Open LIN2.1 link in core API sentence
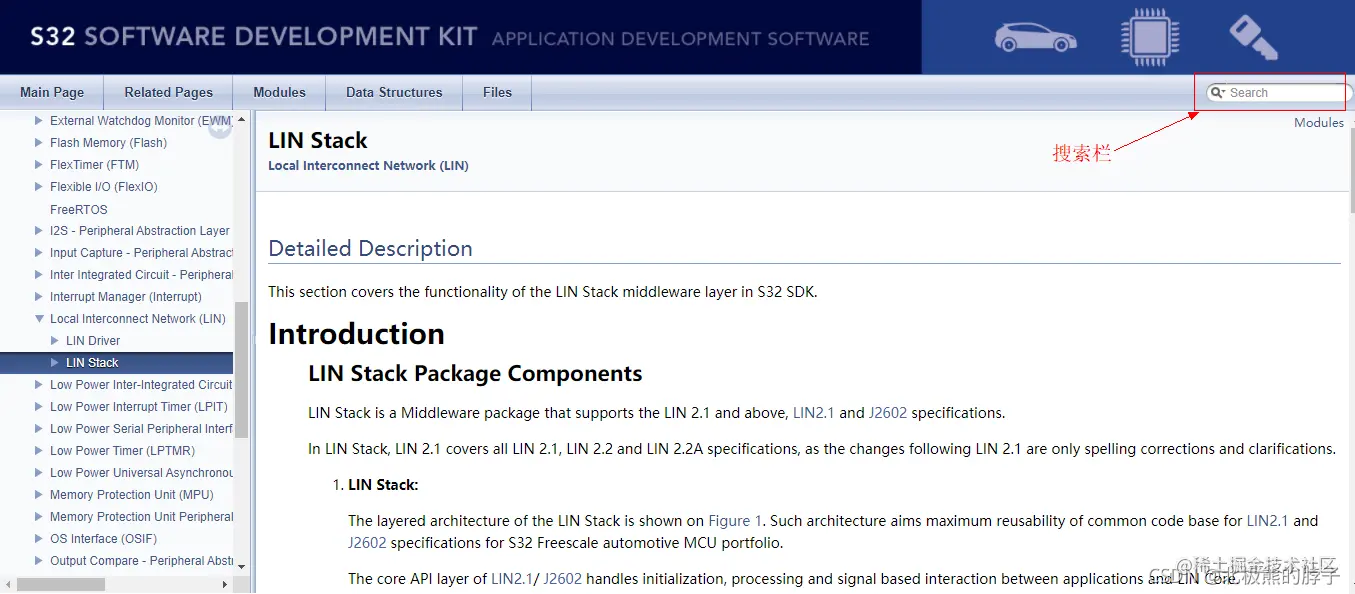The image size is (1355, 594). pyautogui.click(x=512, y=578)
